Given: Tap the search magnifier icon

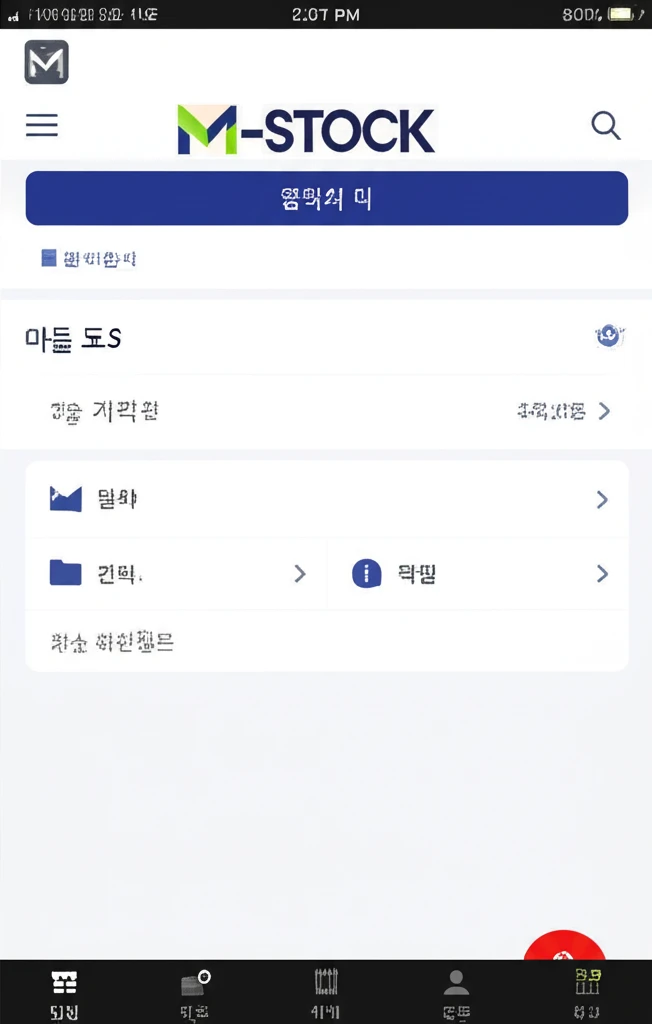Looking at the screenshot, I should (x=606, y=125).
